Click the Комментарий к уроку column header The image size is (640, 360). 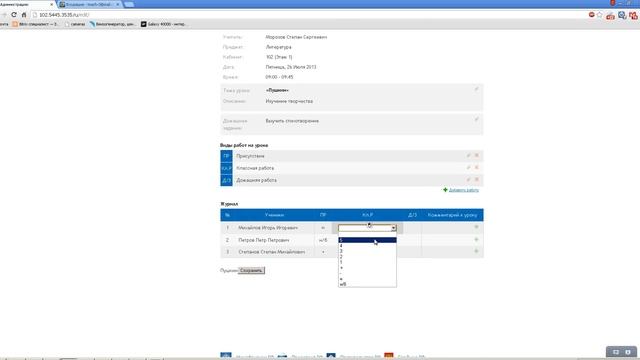point(452,215)
